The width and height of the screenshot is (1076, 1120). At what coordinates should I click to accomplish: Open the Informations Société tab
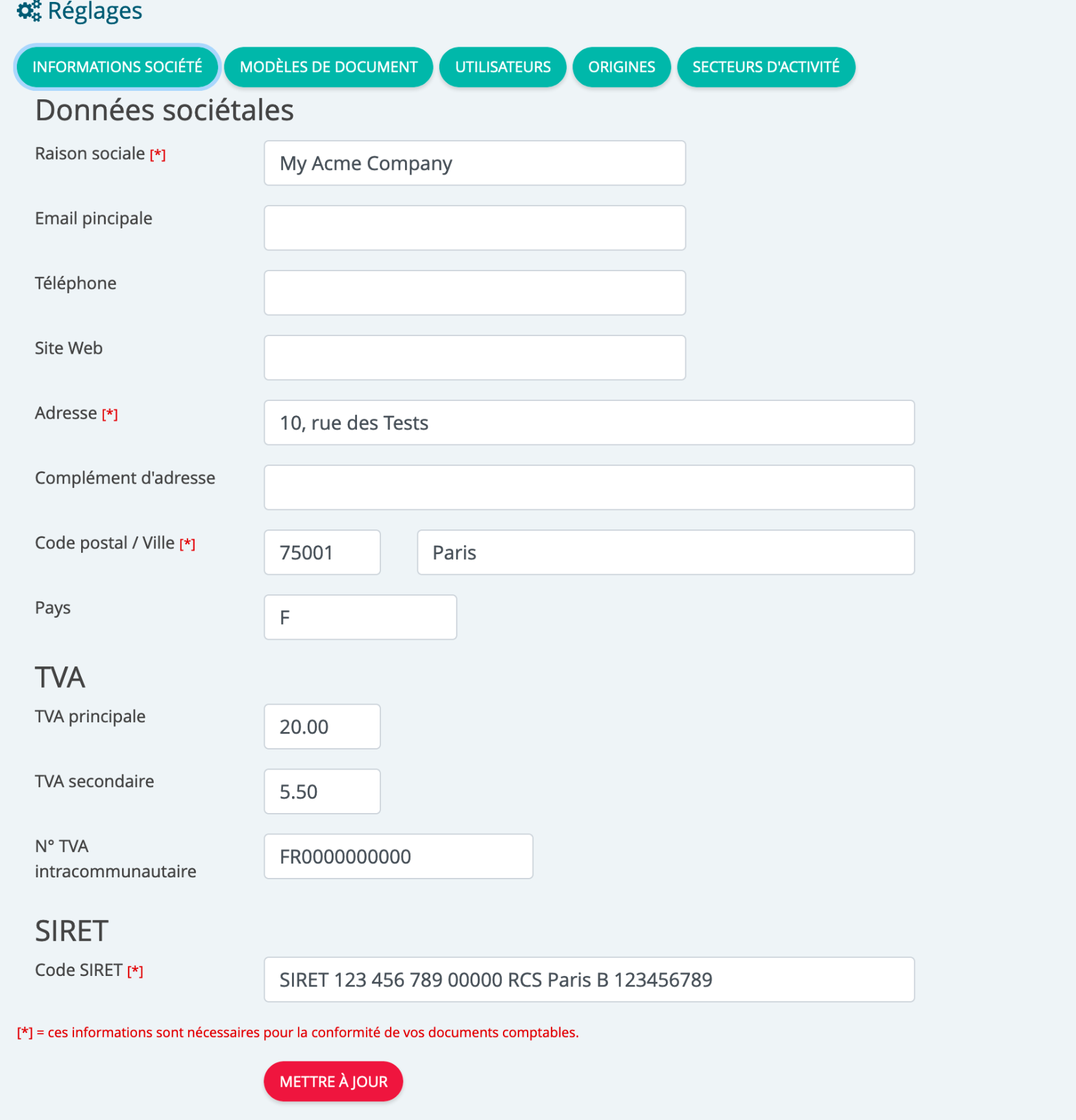(117, 67)
